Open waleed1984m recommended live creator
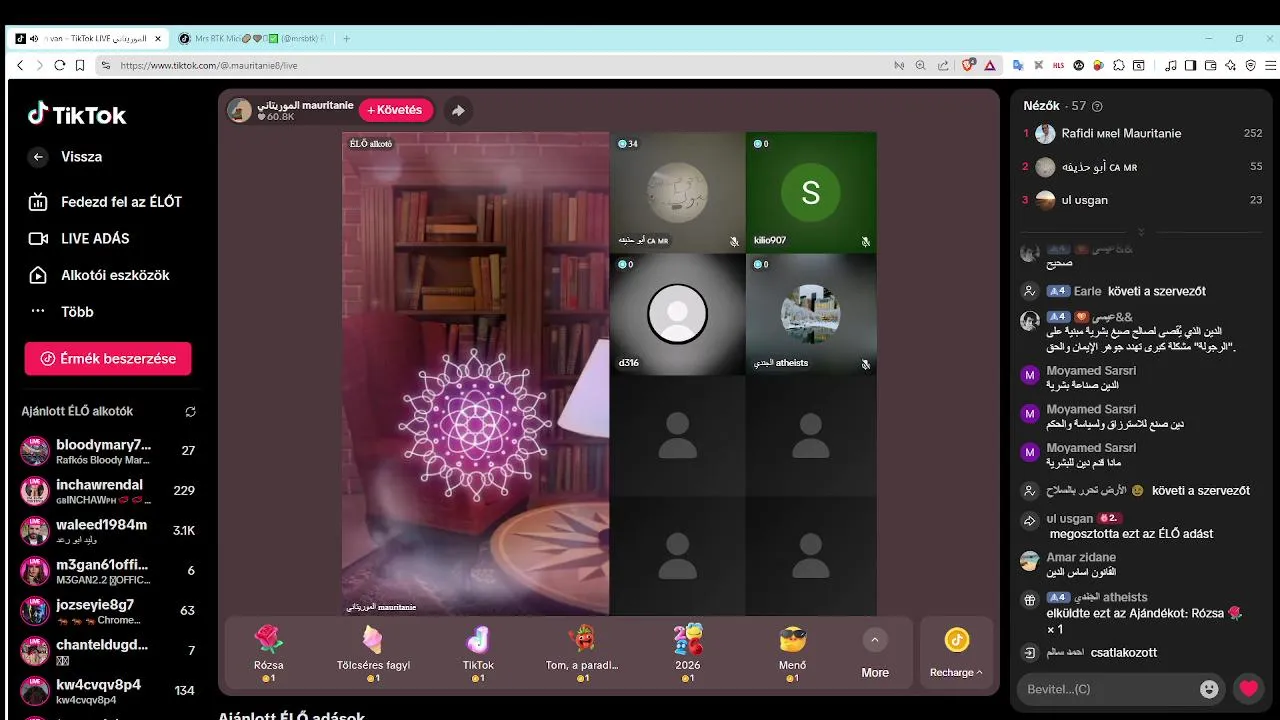This screenshot has width=1280, height=720. coord(108,531)
